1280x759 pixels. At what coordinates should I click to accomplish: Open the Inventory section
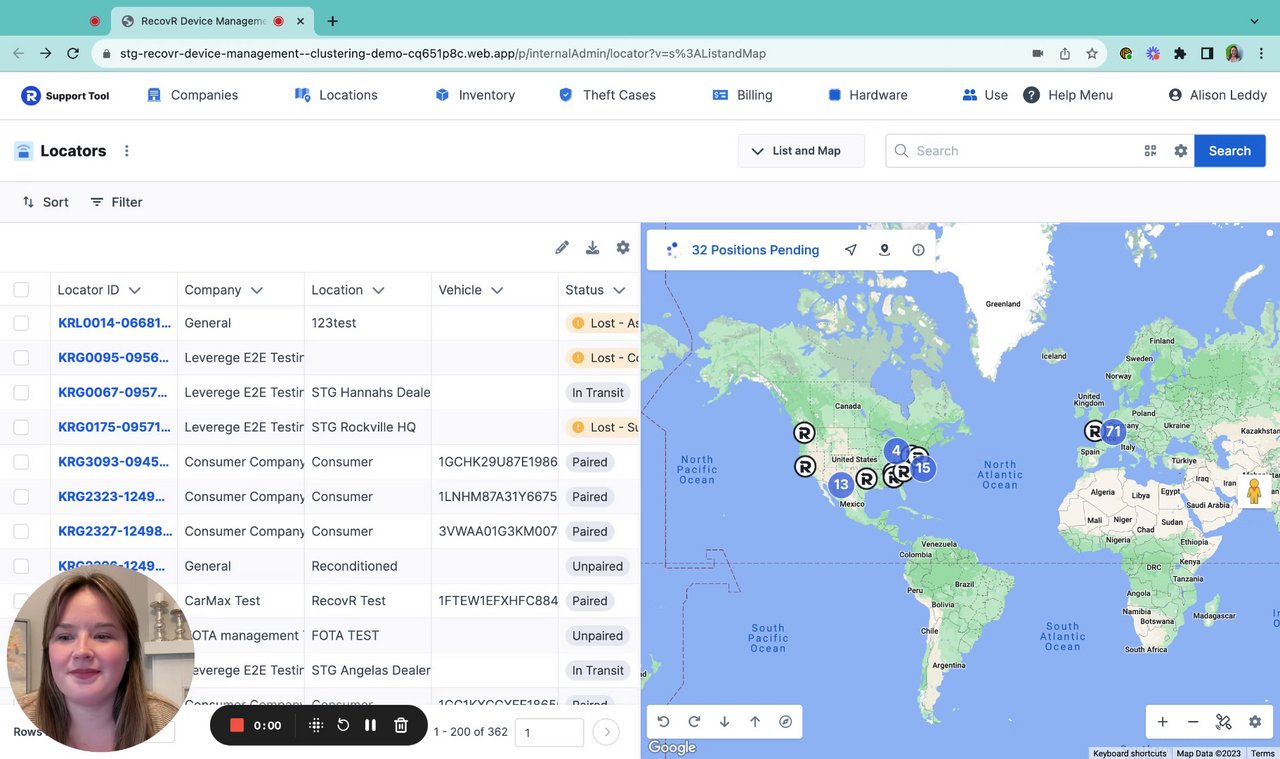tap(475, 95)
